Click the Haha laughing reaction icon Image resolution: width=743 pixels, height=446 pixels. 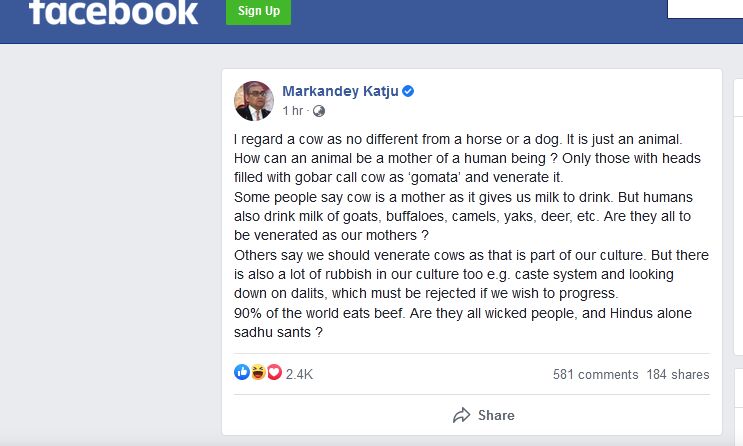pyautogui.click(x=258, y=373)
